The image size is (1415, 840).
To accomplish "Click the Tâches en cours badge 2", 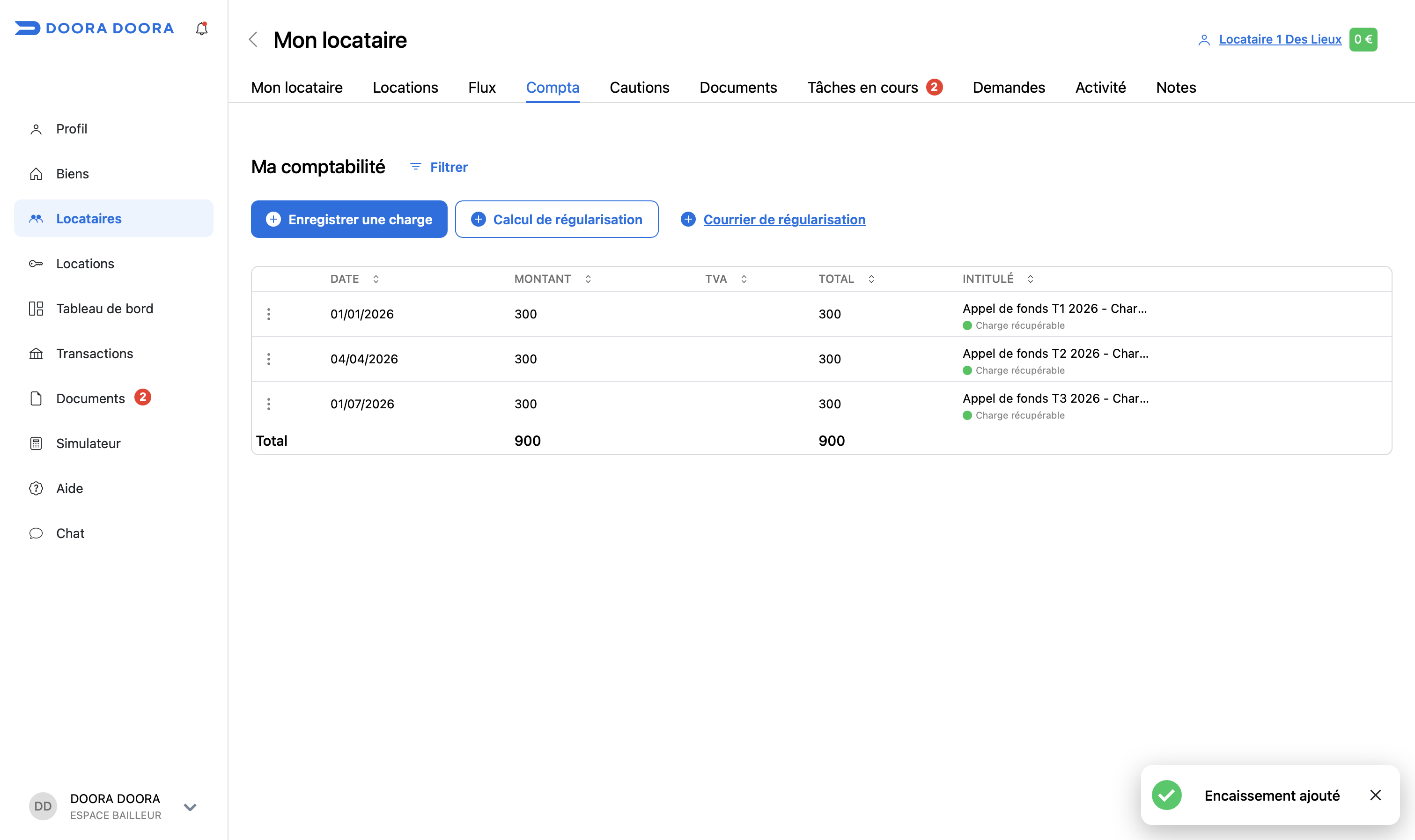I will click(935, 87).
